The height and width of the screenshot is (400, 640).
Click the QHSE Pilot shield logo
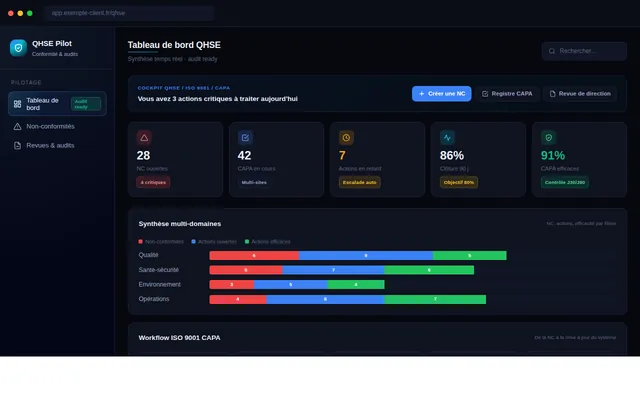tap(18, 48)
